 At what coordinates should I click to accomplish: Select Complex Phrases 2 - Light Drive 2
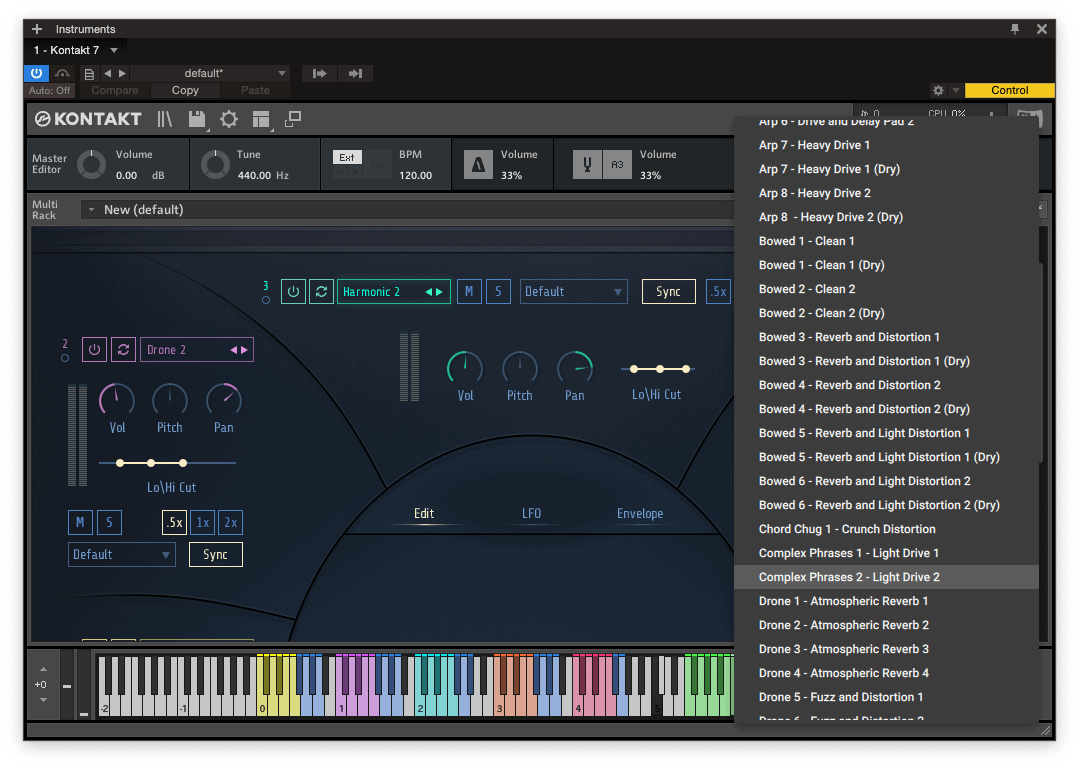pyautogui.click(x=886, y=577)
